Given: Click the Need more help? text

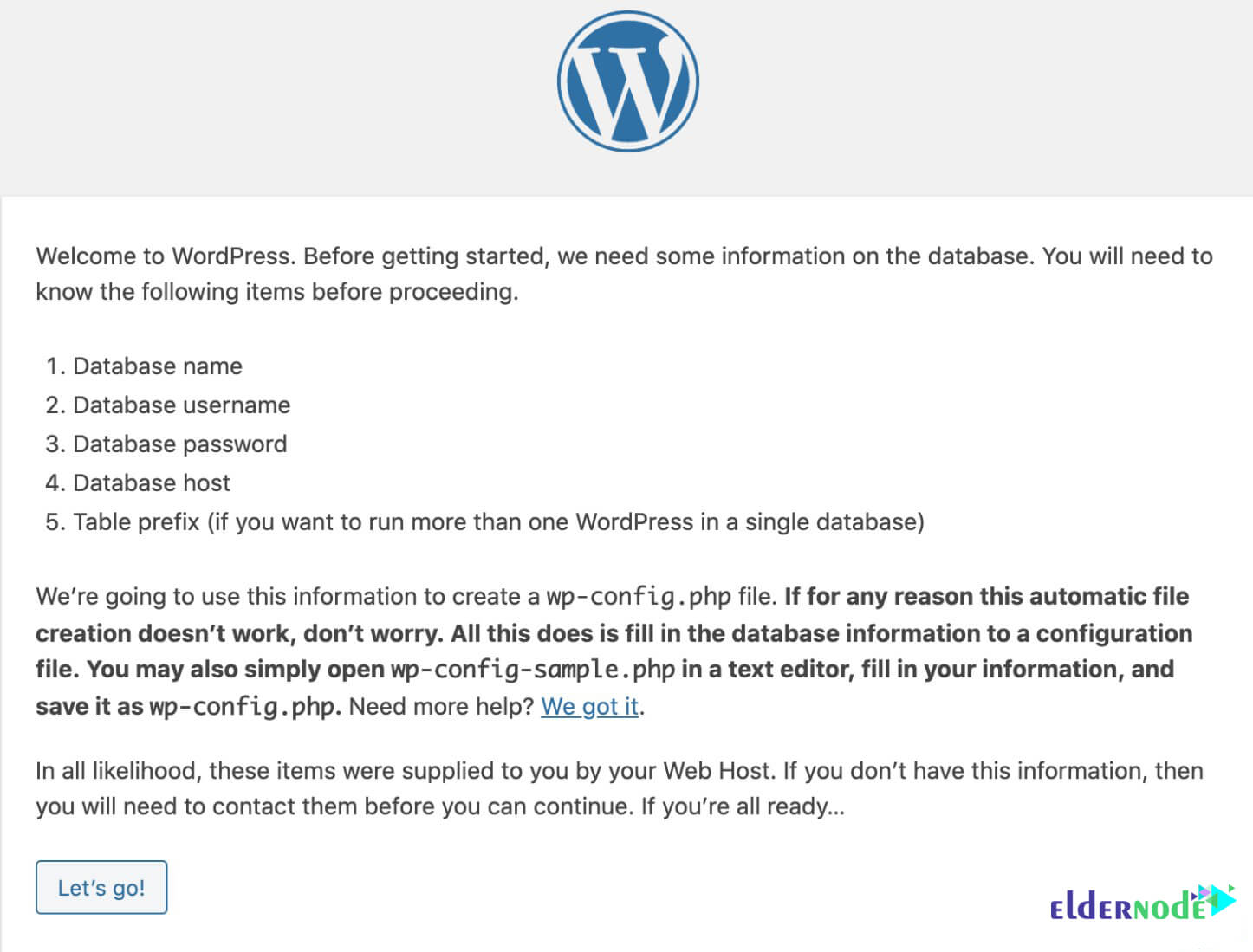Looking at the screenshot, I should (441, 707).
